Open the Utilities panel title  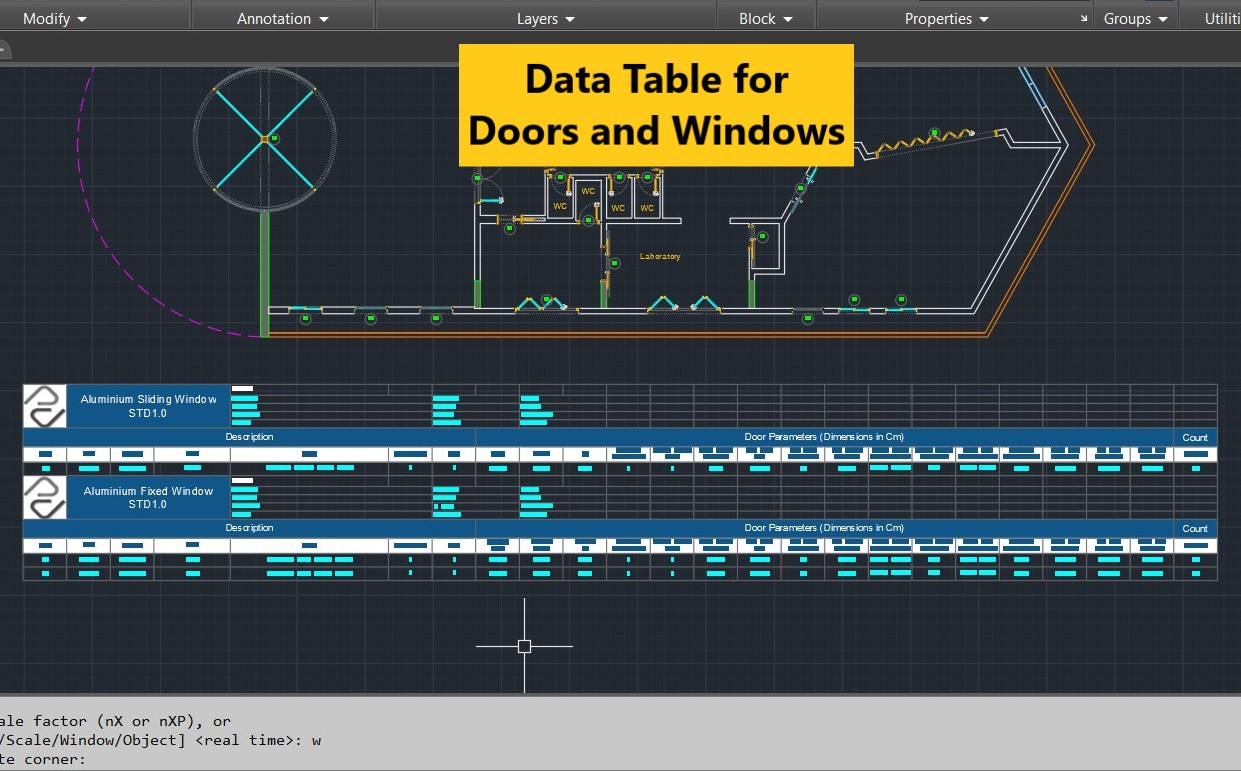click(1222, 18)
